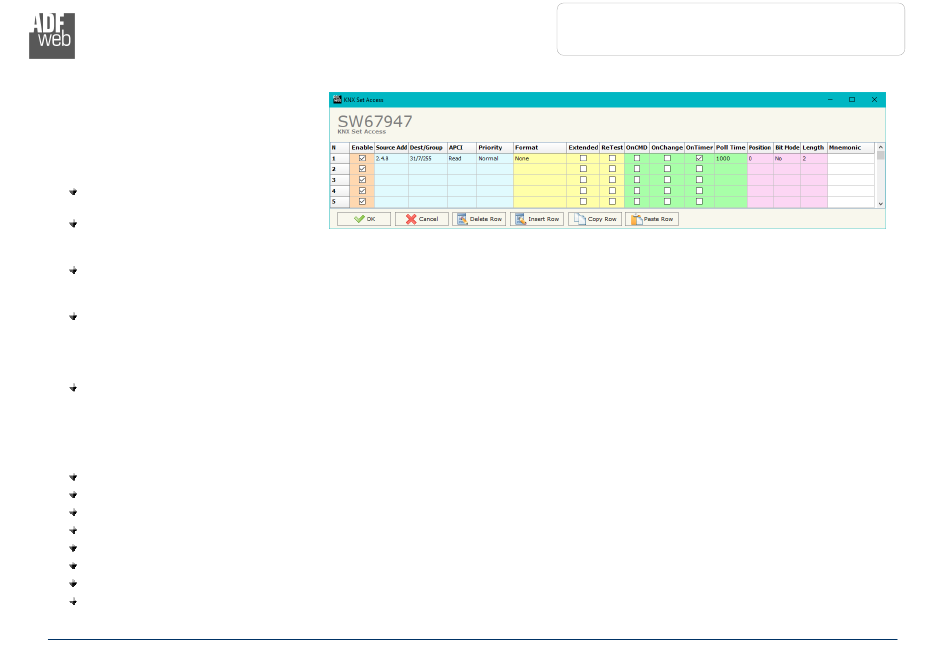The image size is (950, 659).
Task: Click the Bit Mode column header
Action: click(787, 148)
